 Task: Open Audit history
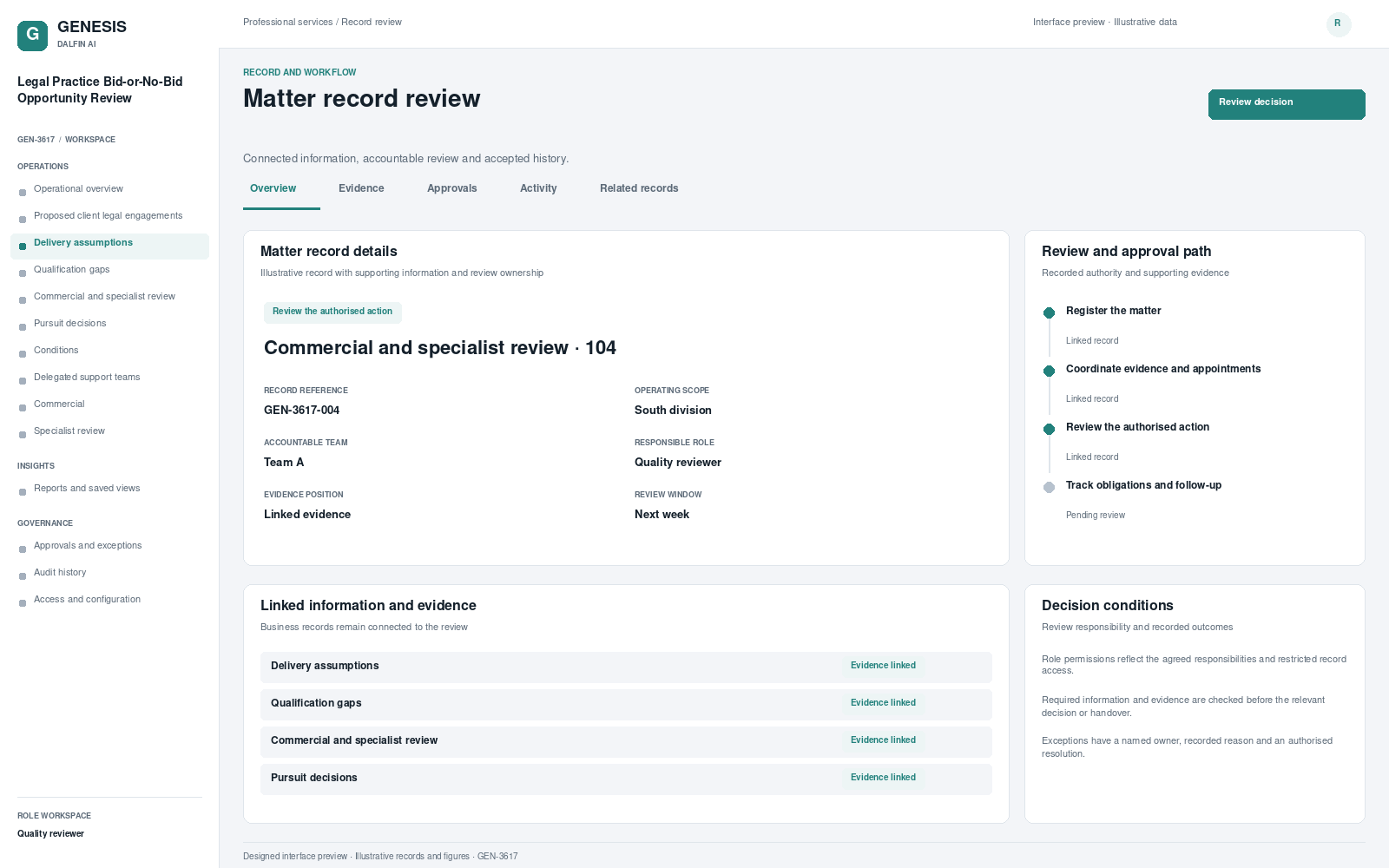click(x=109, y=573)
